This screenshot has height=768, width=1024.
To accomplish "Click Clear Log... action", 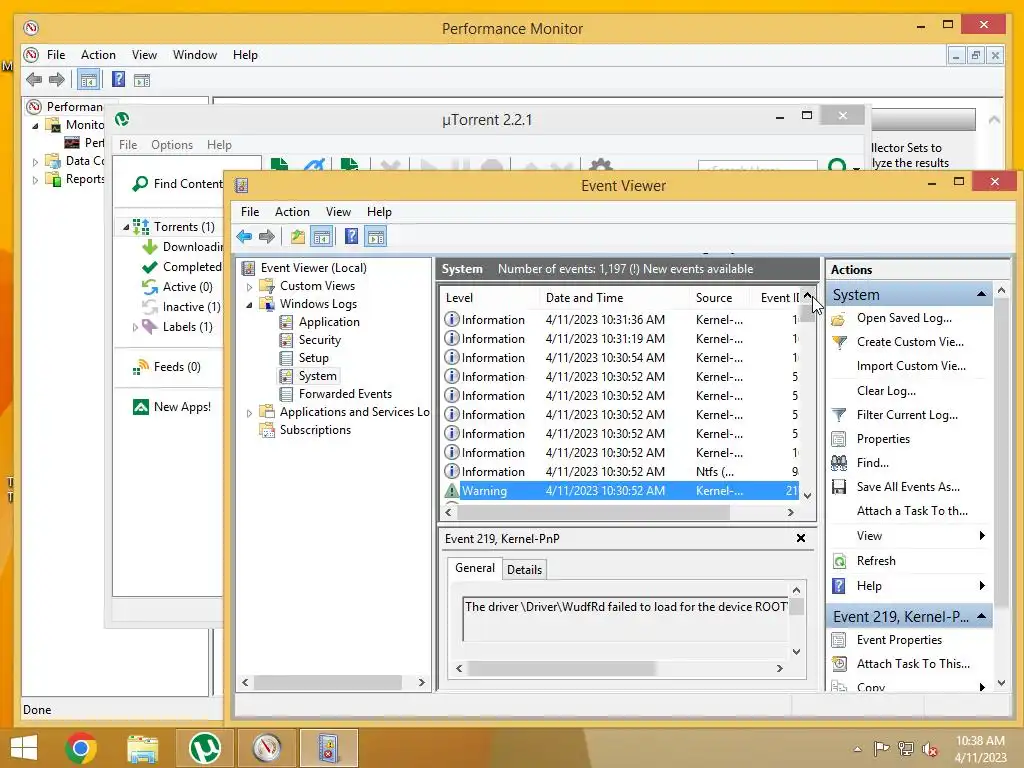I will (886, 391).
